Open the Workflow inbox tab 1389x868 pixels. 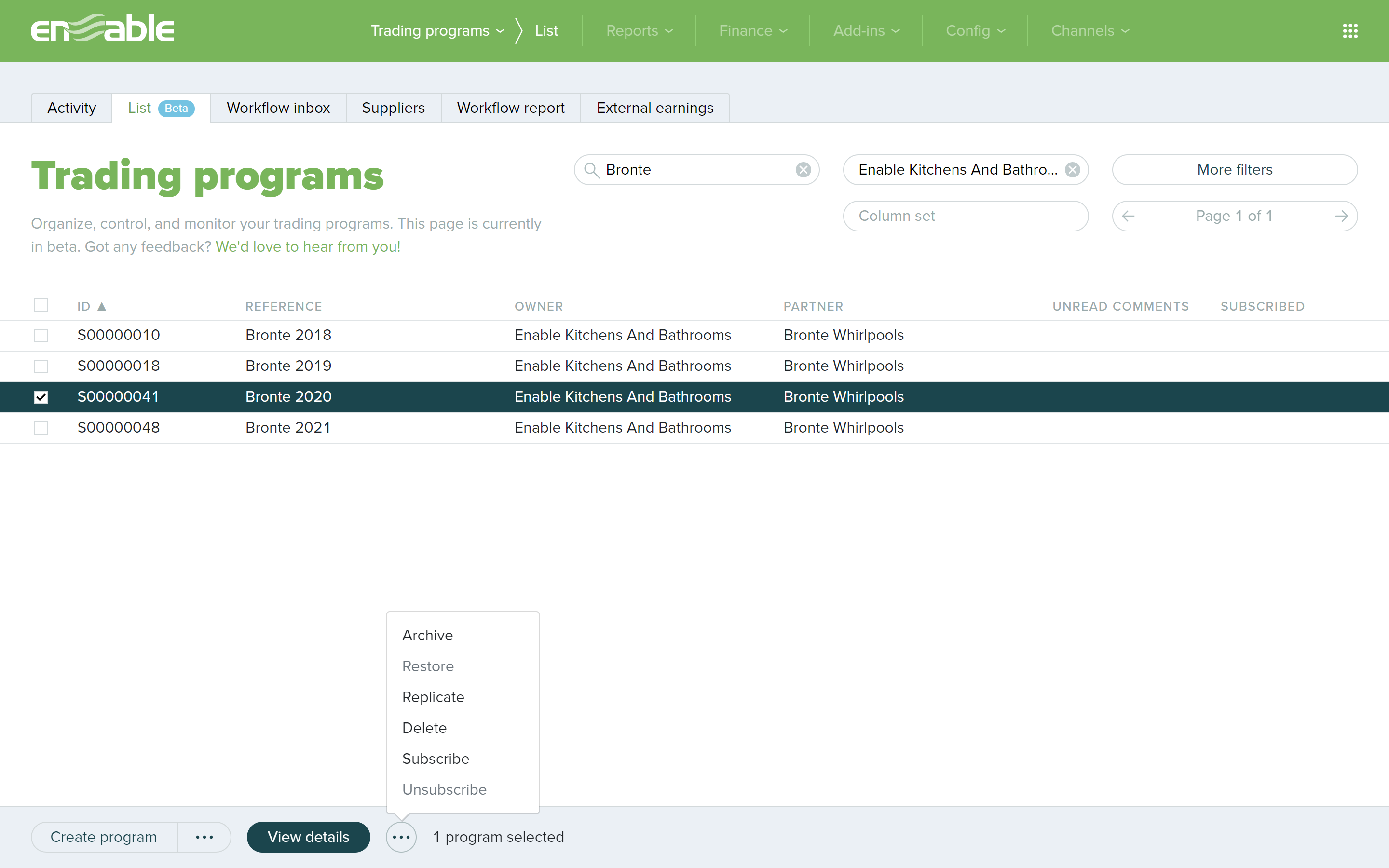[x=278, y=108]
